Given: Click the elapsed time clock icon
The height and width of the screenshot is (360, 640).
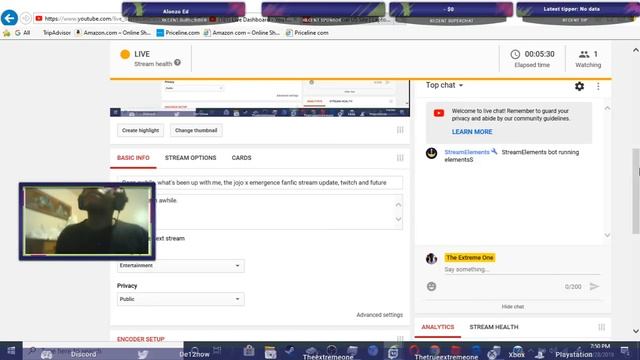Looking at the screenshot, I should point(515,54).
